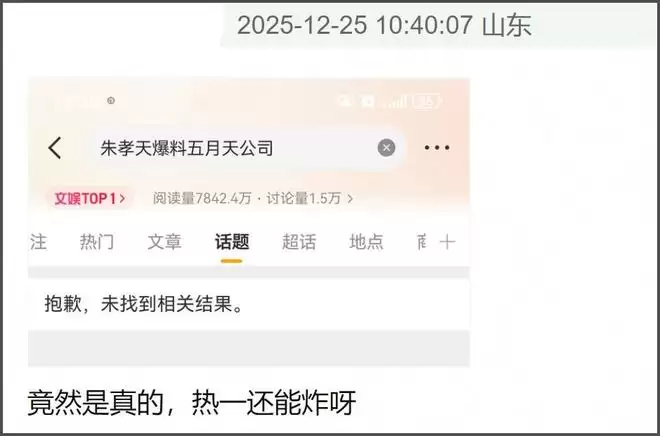Switch to the 热门 tab
This screenshot has height=436, width=660.
pos(96,242)
